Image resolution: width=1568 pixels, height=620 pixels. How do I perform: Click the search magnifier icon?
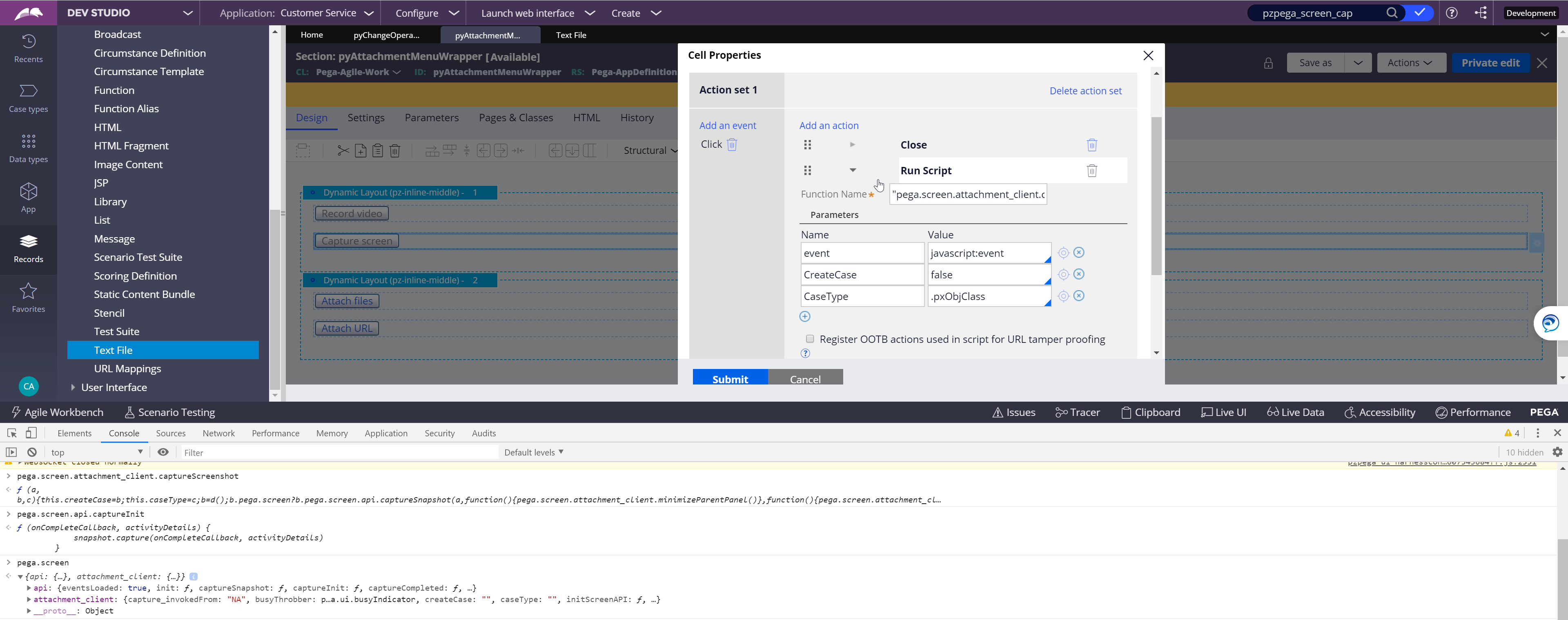click(x=1392, y=13)
